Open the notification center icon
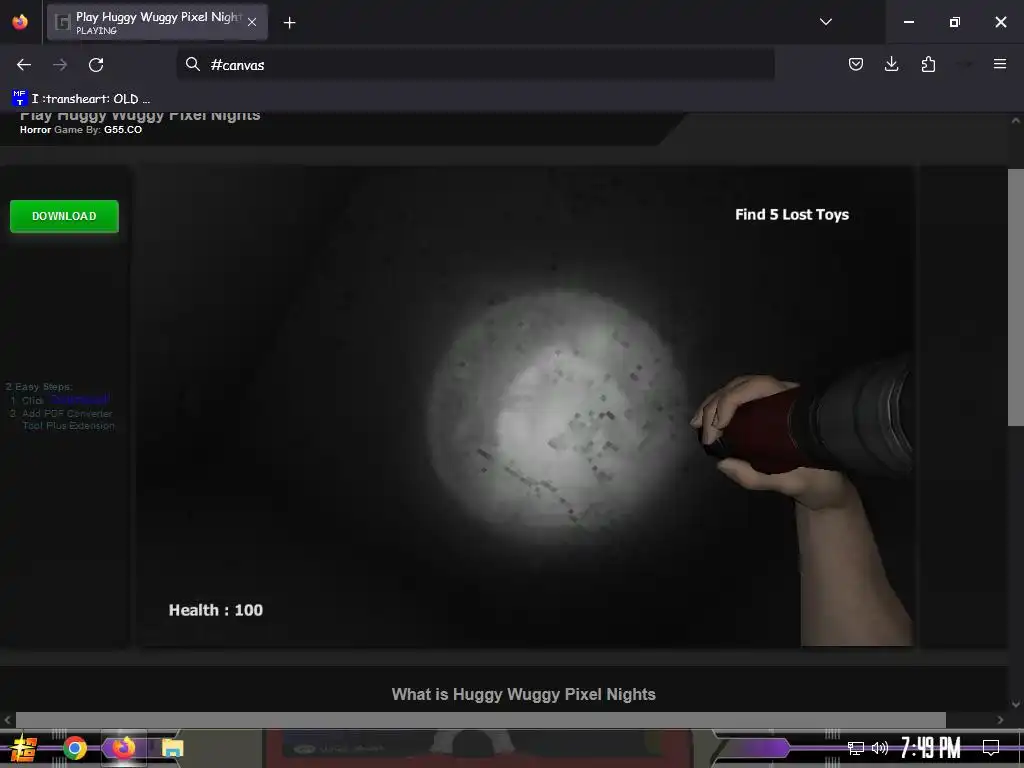Image resolution: width=1024 pixels, height=768 pixels. (x=991, y=748)
